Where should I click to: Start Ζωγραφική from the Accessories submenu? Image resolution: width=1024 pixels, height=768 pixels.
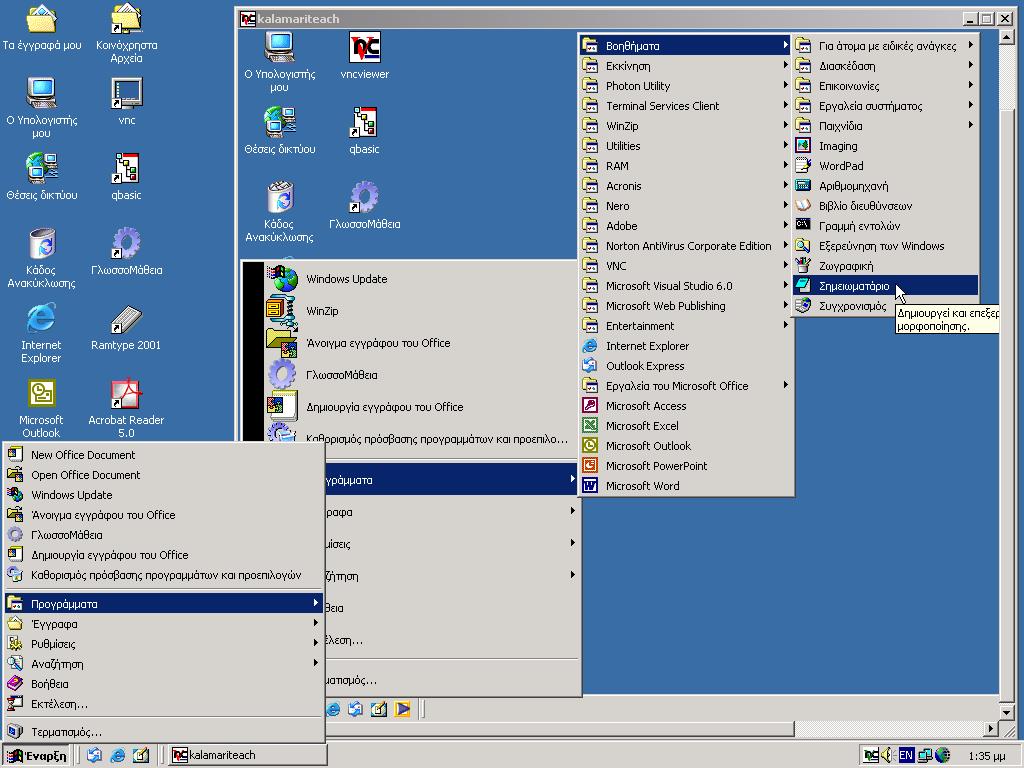tap(885, 266)
